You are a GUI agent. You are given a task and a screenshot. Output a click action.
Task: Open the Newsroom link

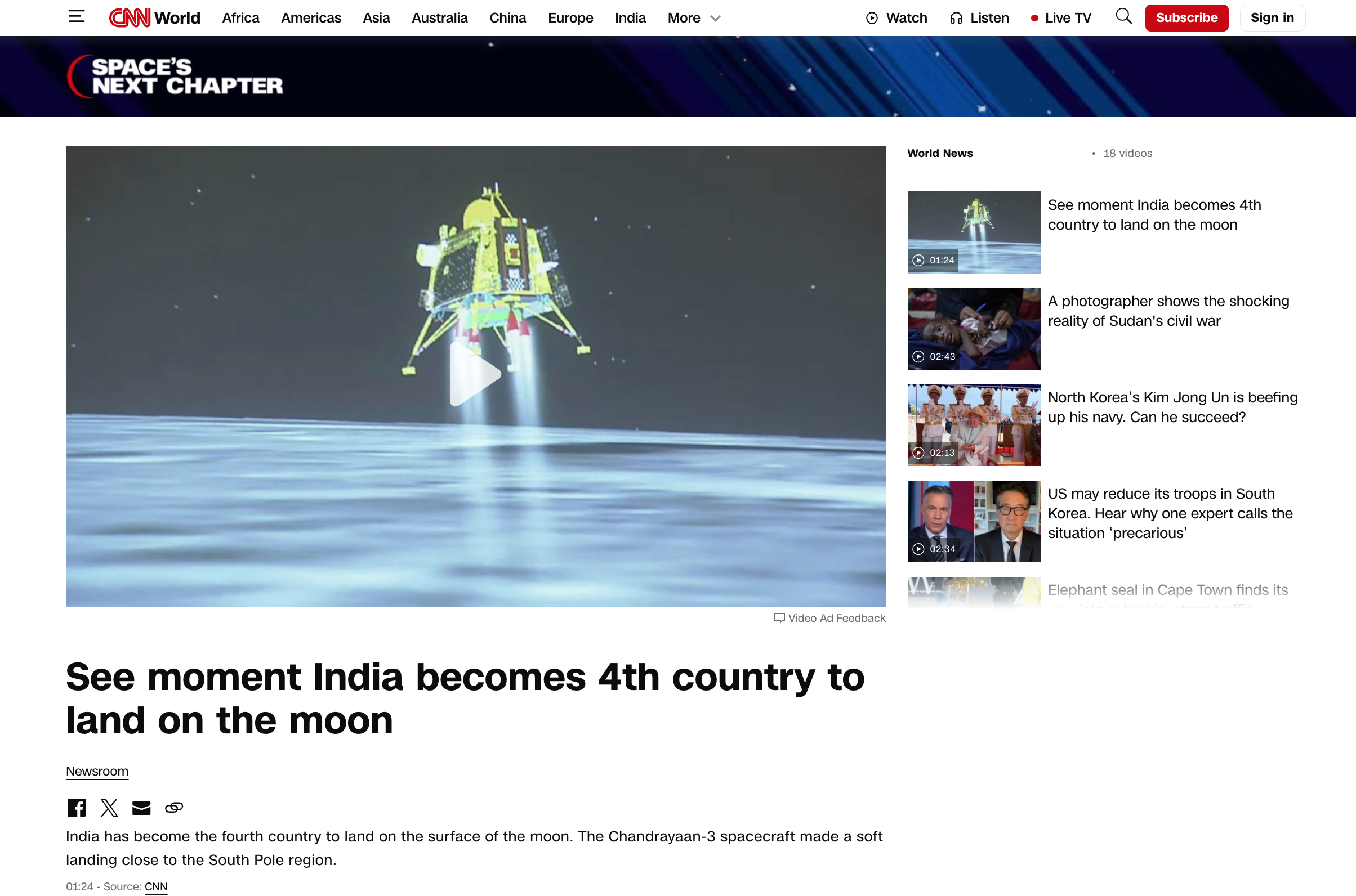pos(97,772)
